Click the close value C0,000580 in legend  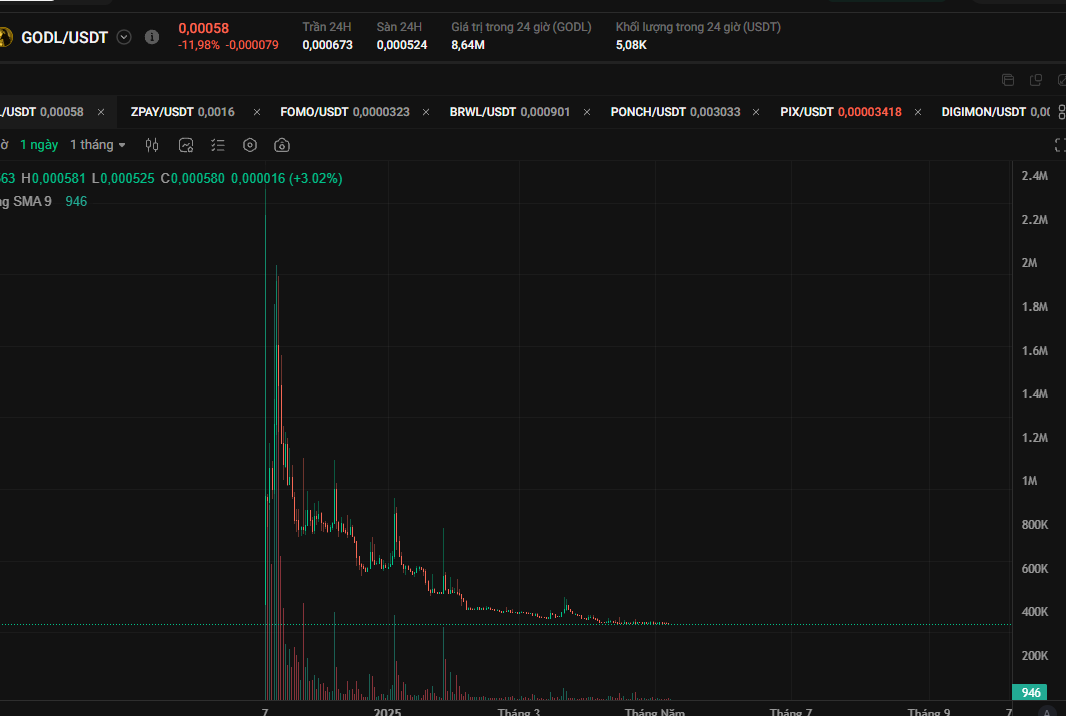192,178
